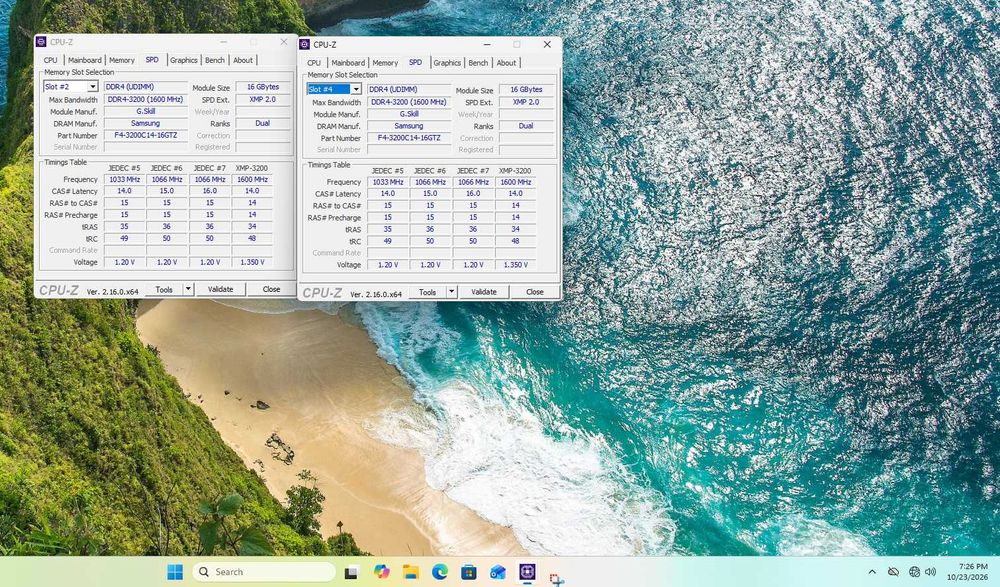Open the Mainboard tab in the Slot #2 window
The image size is (1000, 587).
pos(85,60)
